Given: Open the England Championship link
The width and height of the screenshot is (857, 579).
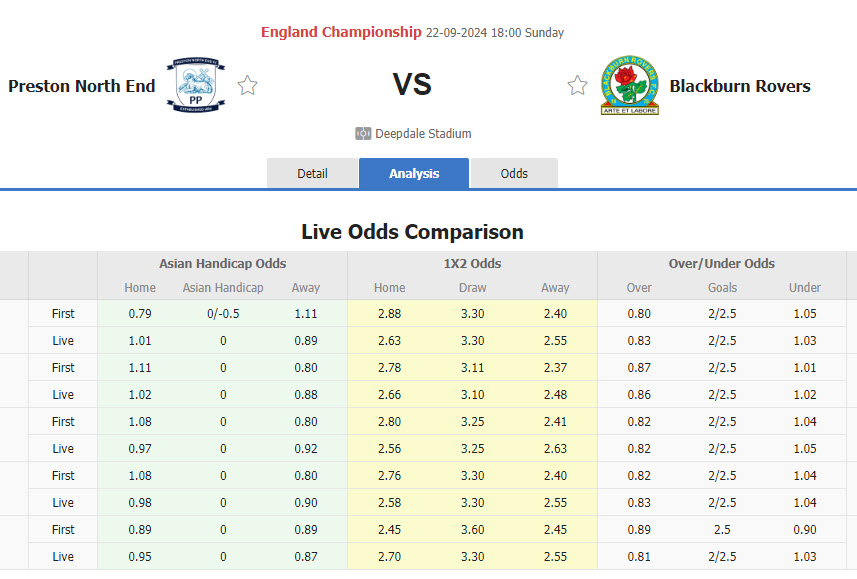Looking at the screenshot, I should (340, 32).
